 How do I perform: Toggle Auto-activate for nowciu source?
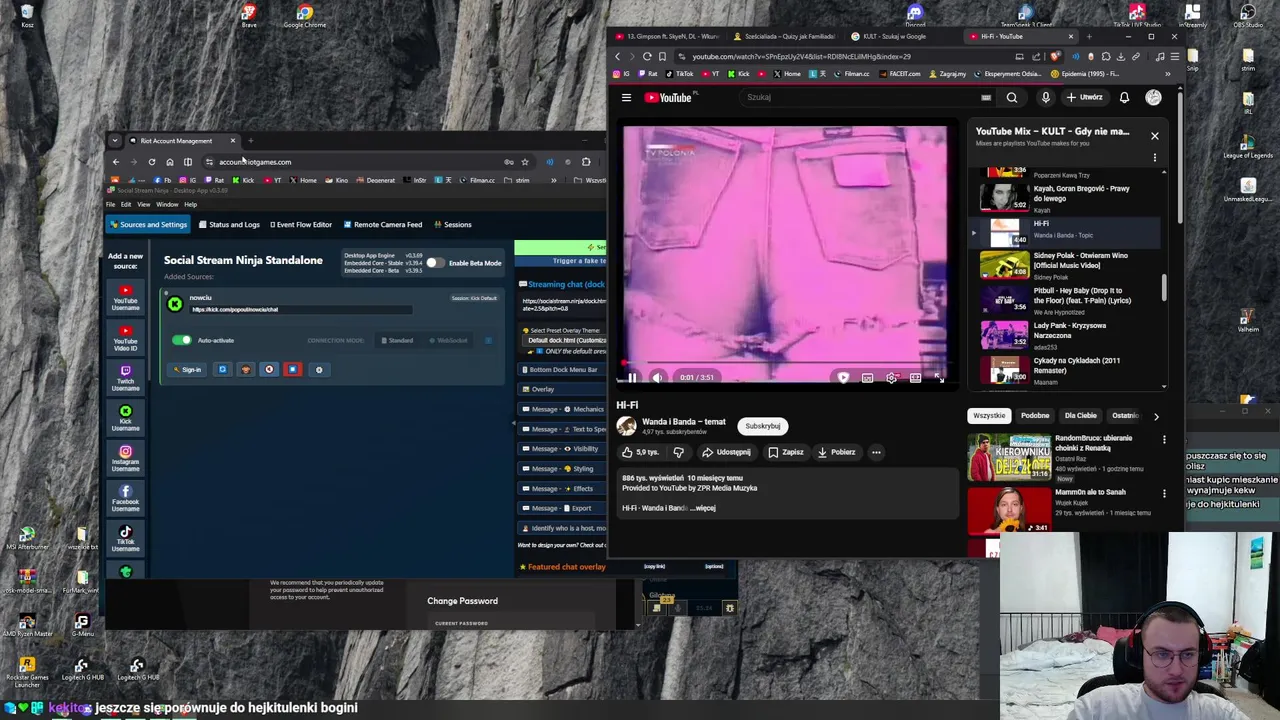coord(181,340)
